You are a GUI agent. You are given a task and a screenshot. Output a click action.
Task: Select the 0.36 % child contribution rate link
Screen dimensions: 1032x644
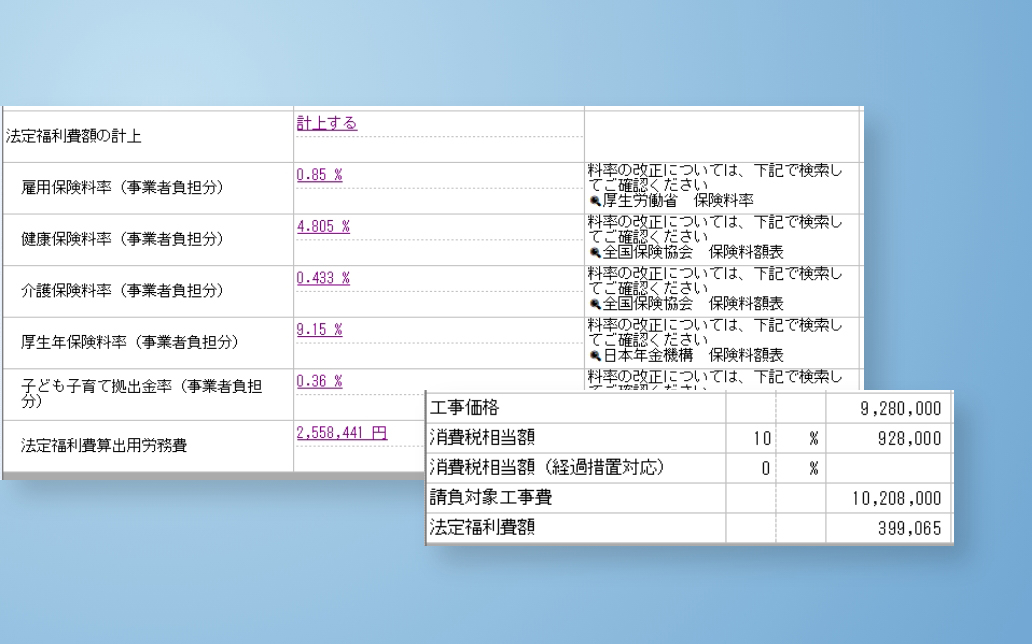[x=319, y=381]
